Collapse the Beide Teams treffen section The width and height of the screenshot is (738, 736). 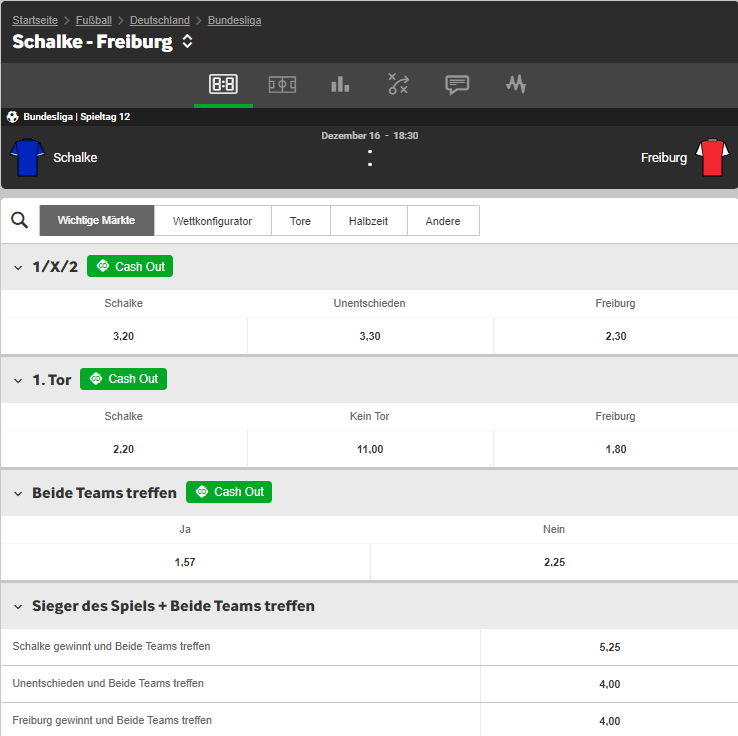[x=18, y=493]
